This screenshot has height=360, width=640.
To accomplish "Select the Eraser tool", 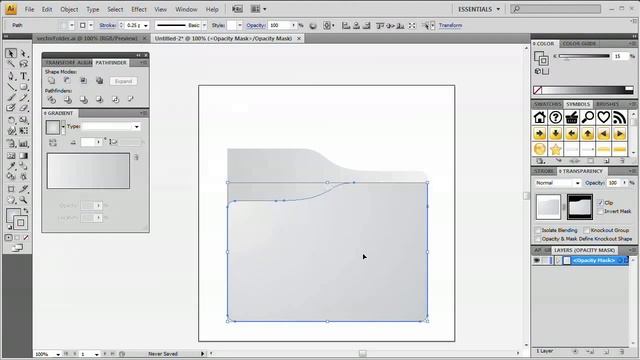I will (24, 108).
